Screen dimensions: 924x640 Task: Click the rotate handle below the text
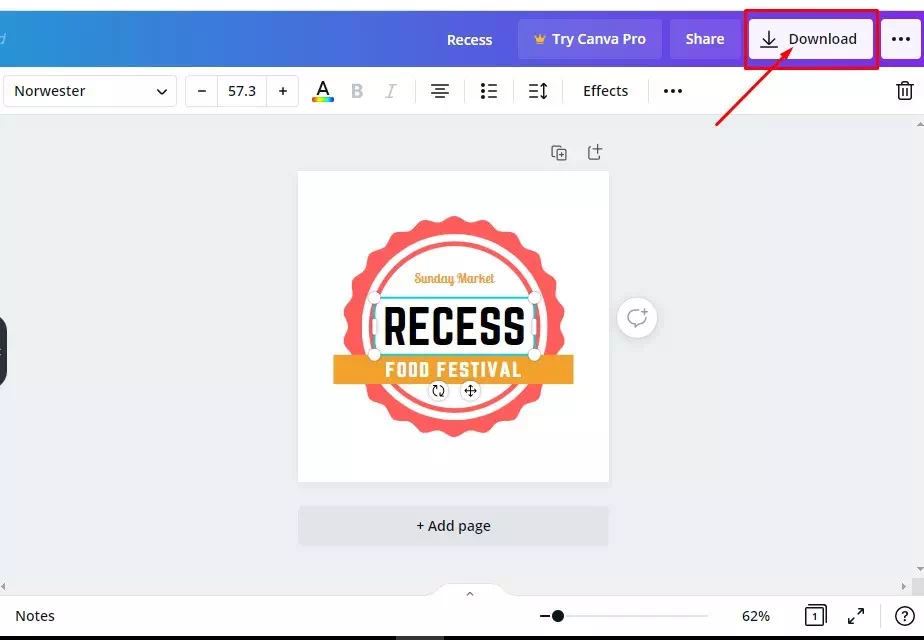coord(438,391)
